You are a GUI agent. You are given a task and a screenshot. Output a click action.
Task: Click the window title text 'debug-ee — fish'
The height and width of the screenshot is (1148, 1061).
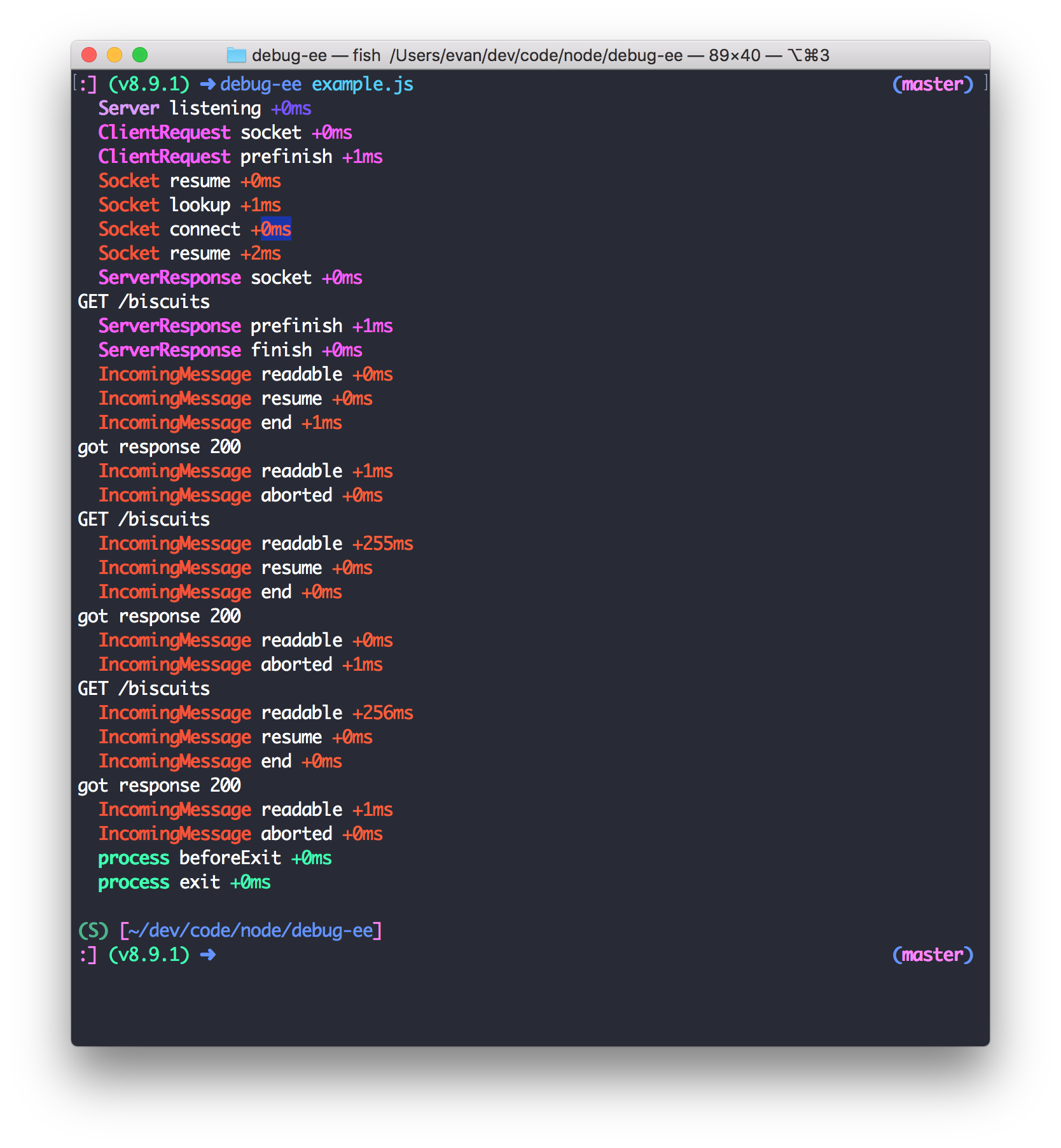pos(316,55)
